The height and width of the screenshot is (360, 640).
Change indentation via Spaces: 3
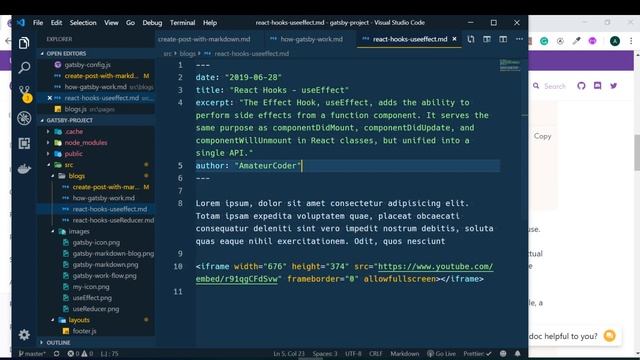pyautogui.click(x=325, y=353)
